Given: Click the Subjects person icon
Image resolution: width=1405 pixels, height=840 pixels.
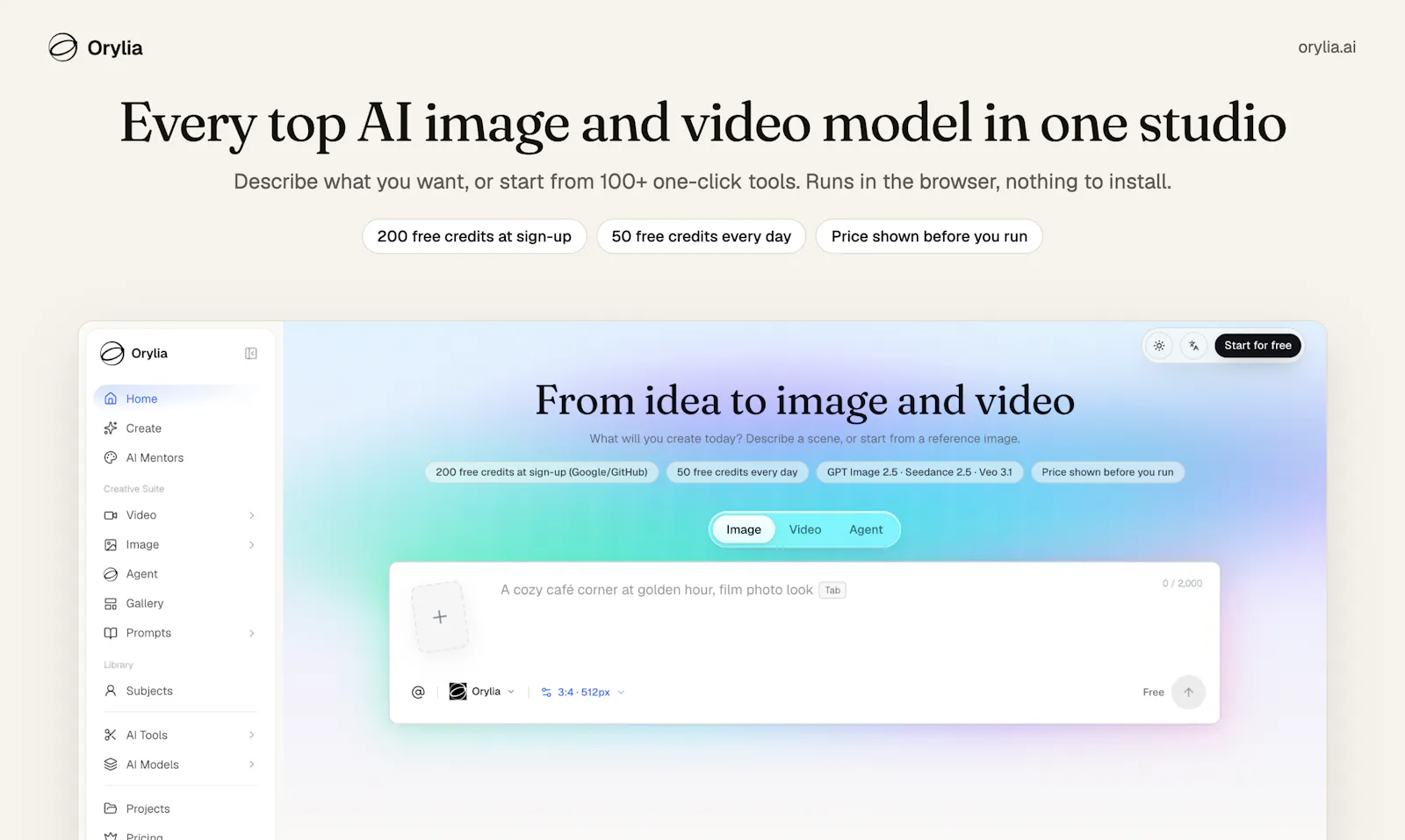Looking at the screenshot, I should (x=111, y=691).
